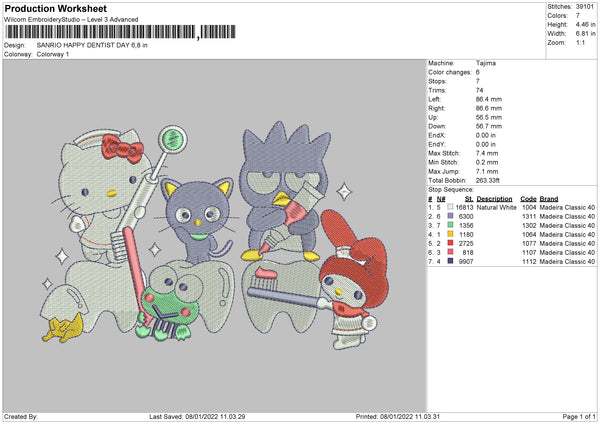Click the width value '6.81 in'
The height and width of the screenshot is (424, 600).
click(585, 34)
